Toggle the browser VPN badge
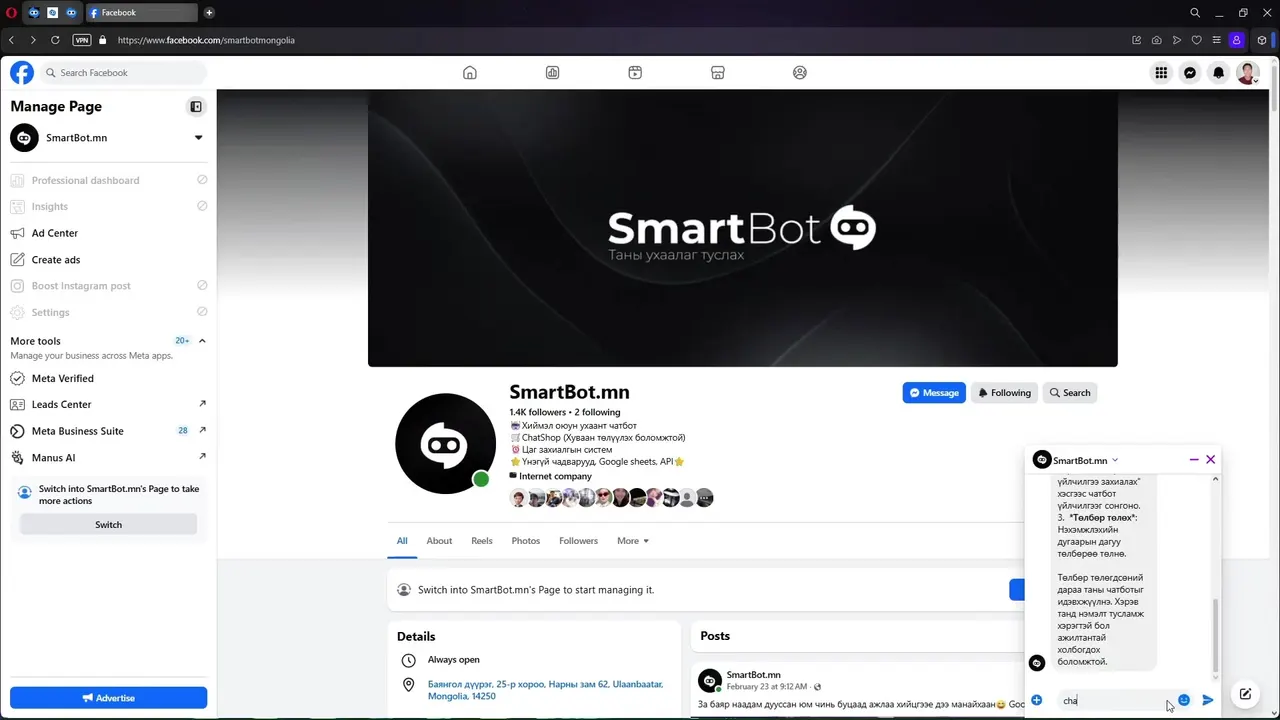This screenshot has height=720, width=1280. pyautogui.click(x=82, y=40)
